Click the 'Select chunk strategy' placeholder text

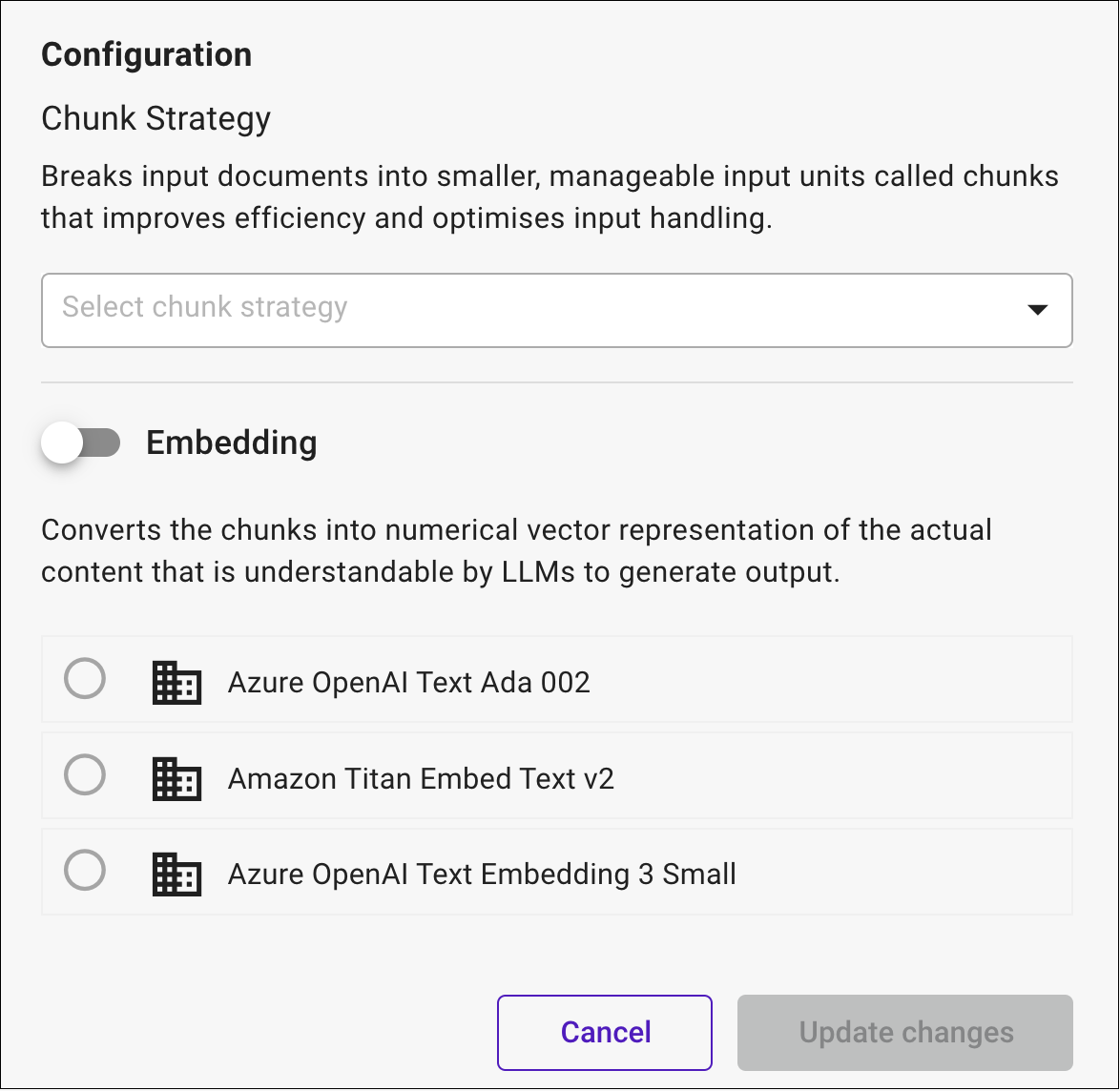205,308
